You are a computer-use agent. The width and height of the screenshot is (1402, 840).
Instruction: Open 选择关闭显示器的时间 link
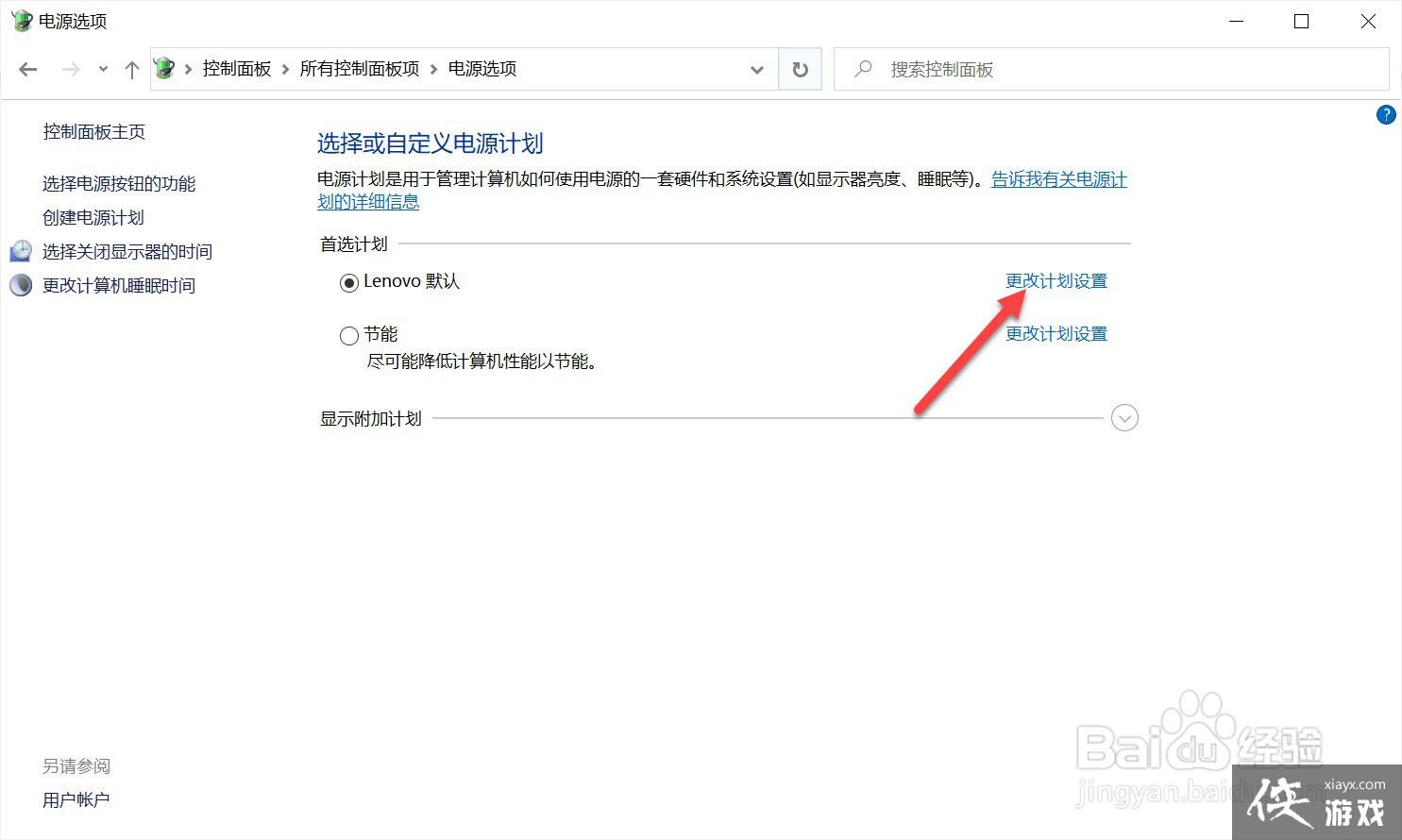(127, 251)
